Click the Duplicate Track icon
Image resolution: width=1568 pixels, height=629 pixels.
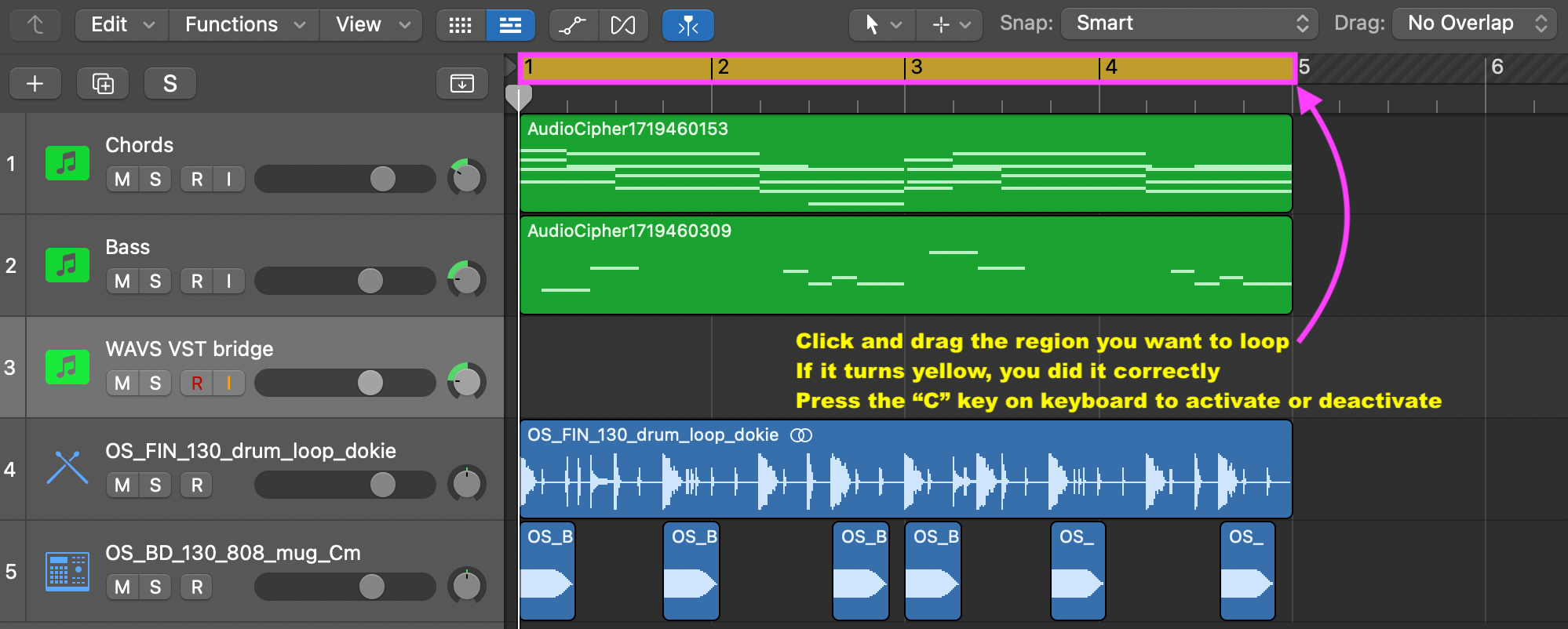tap(103, 84)
